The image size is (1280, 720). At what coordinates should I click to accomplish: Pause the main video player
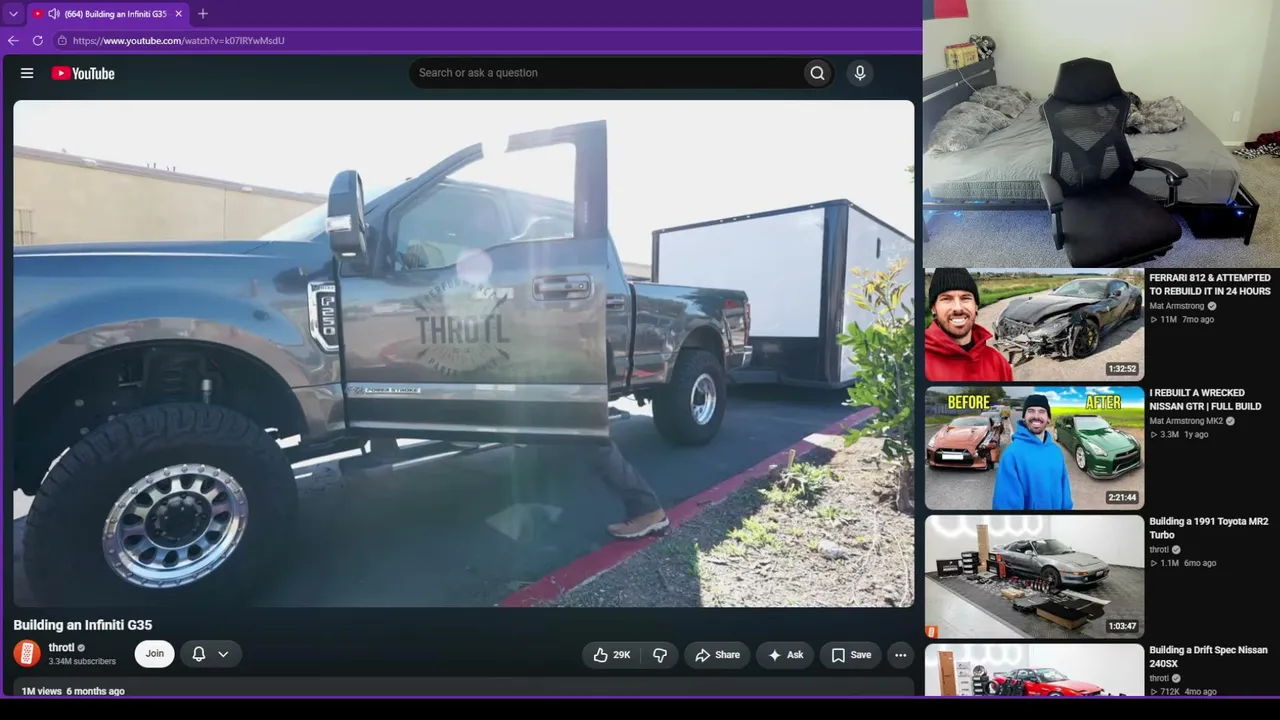click(464, 353)
